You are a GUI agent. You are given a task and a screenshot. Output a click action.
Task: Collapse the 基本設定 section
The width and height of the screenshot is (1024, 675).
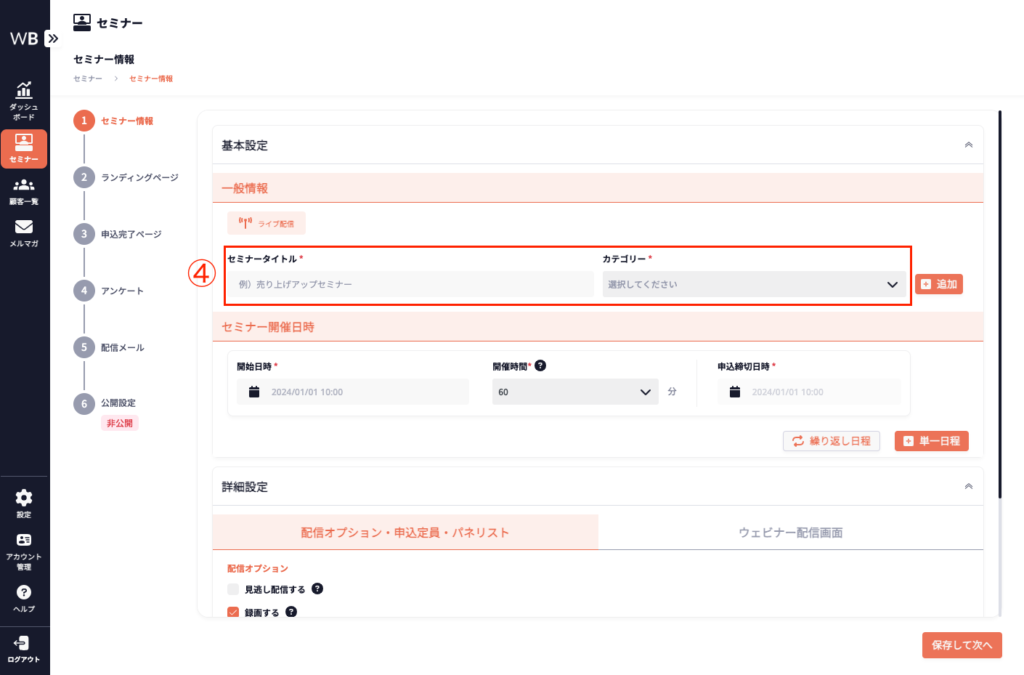968,145
